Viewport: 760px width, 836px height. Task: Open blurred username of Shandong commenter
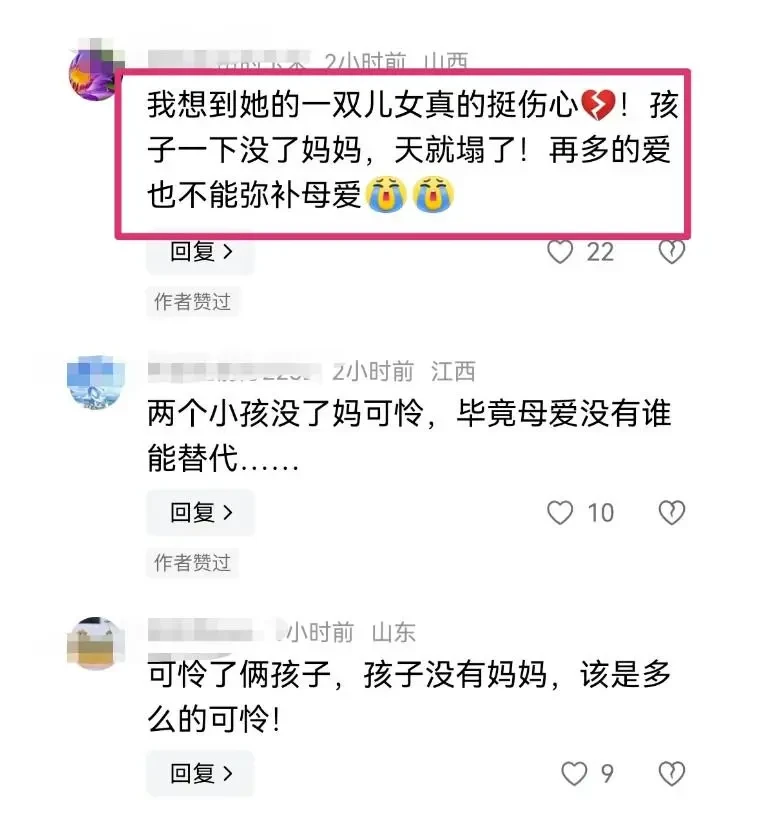pos(212,631)
